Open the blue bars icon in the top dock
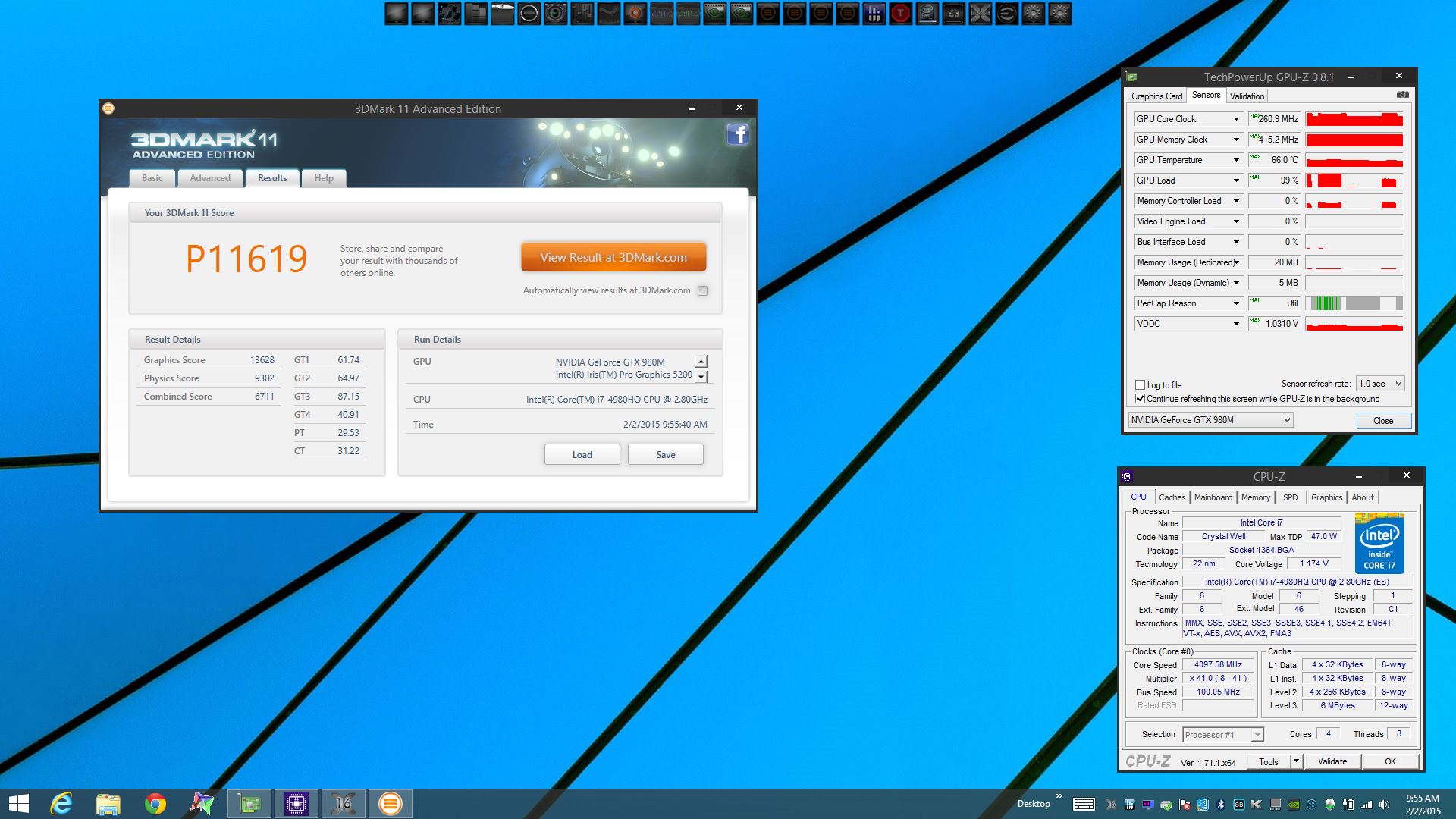Image resolution: width=1456 pixels, height=819 pixels. point(874,13)
